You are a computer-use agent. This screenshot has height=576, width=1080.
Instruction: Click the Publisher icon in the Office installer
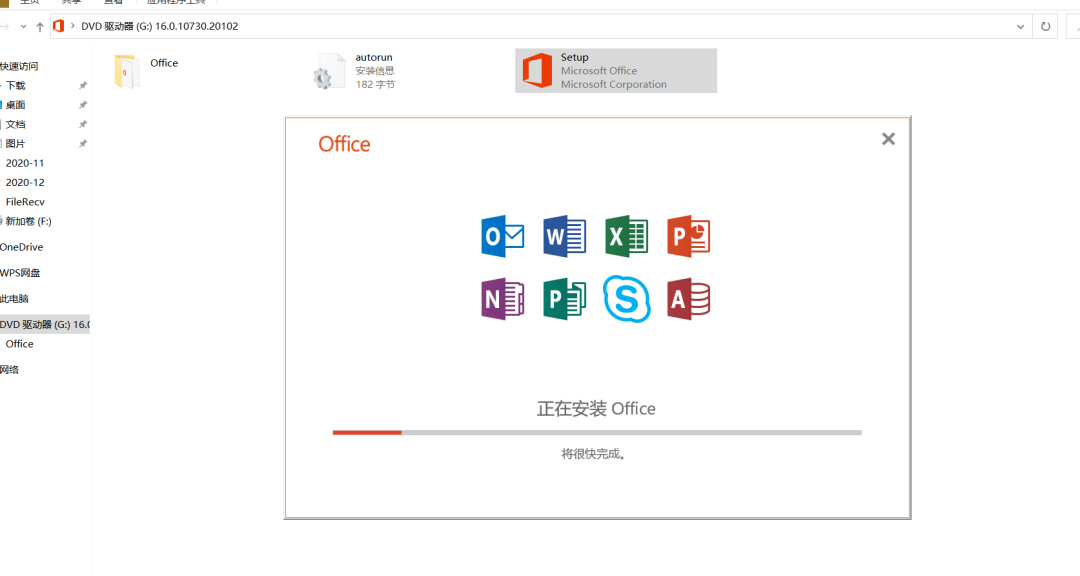coord(564,299)
